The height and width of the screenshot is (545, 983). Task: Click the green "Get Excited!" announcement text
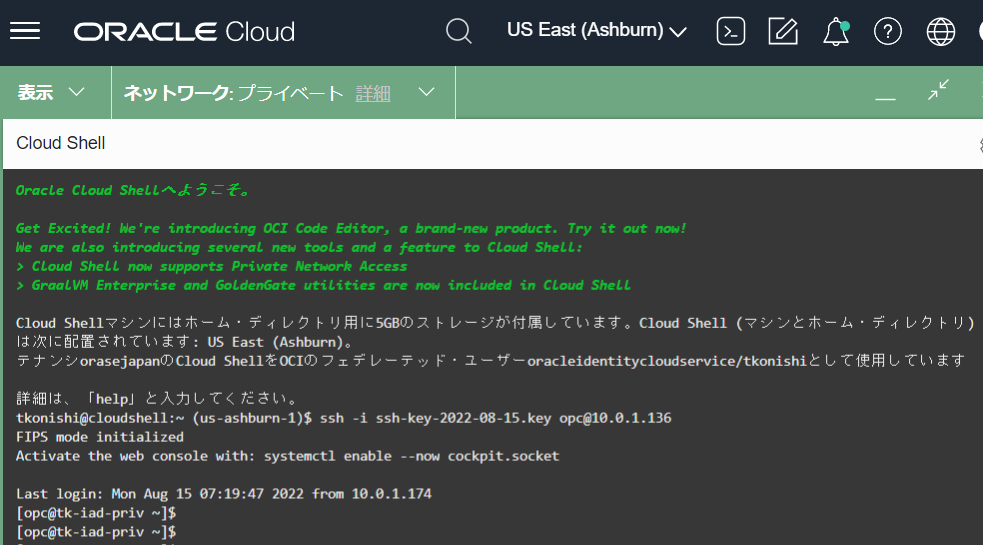pyautogui.click(x=351, y=228)
